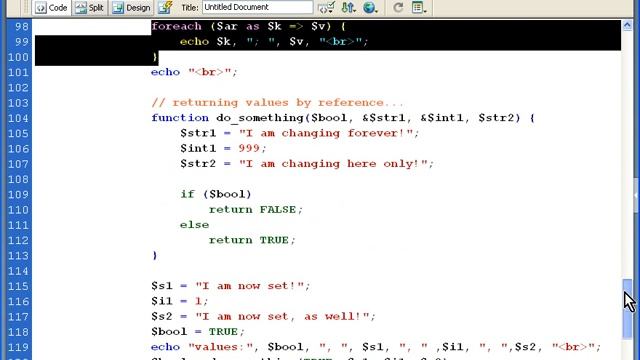
Task: Click the side panel collapse handle on right edge
Action: (636, 195)
